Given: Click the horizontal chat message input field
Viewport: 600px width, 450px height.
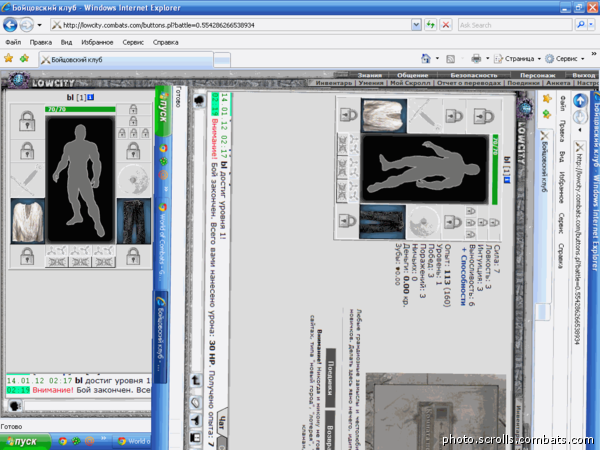Looking at the screenshot, I should pyautogui.click(x=88, y=406).
